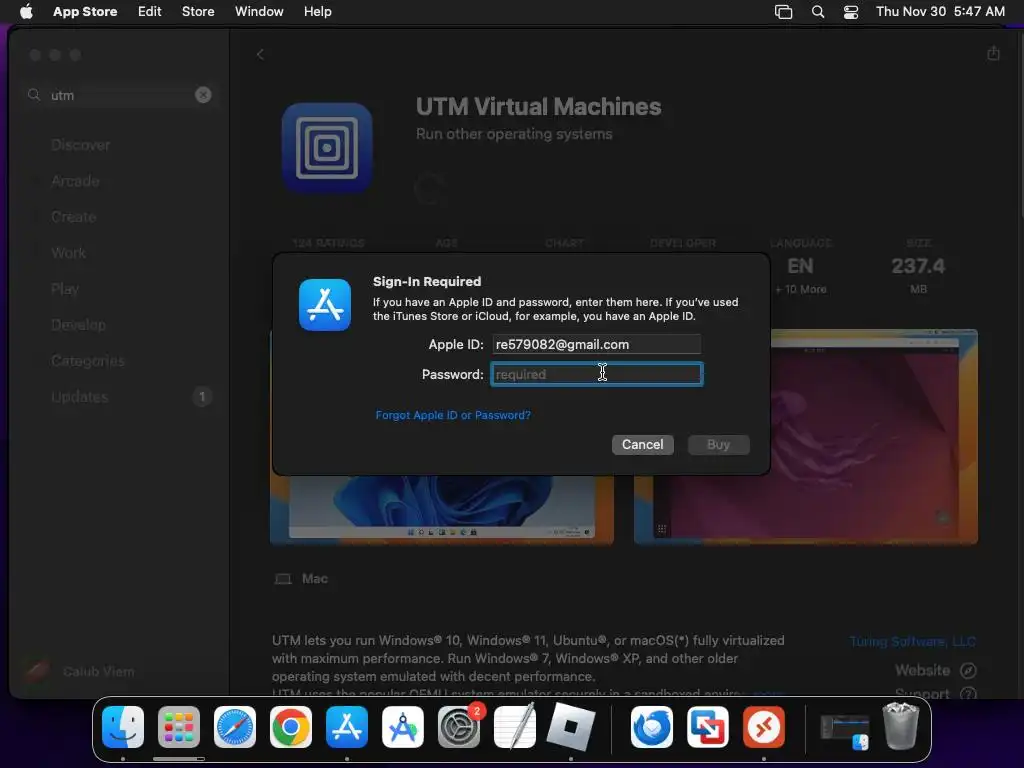Open Finder from the Dock

[x=123, y=727]
